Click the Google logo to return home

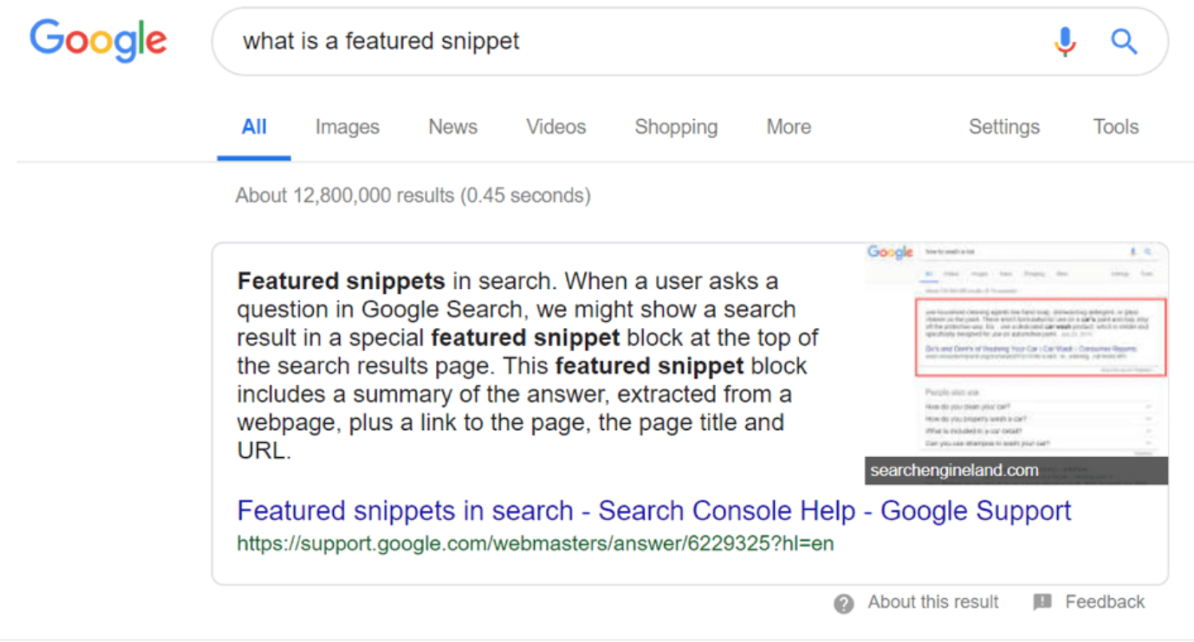tap(98, 41)
